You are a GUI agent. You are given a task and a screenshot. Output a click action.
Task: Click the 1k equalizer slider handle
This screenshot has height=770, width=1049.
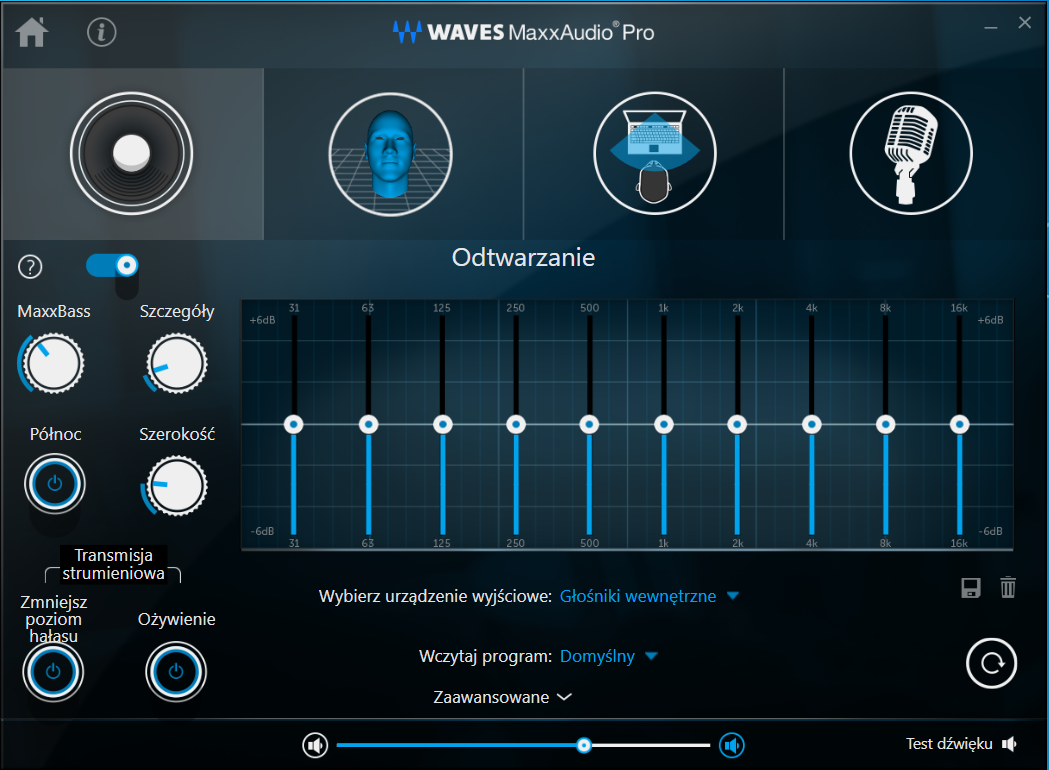click(664, 424)
